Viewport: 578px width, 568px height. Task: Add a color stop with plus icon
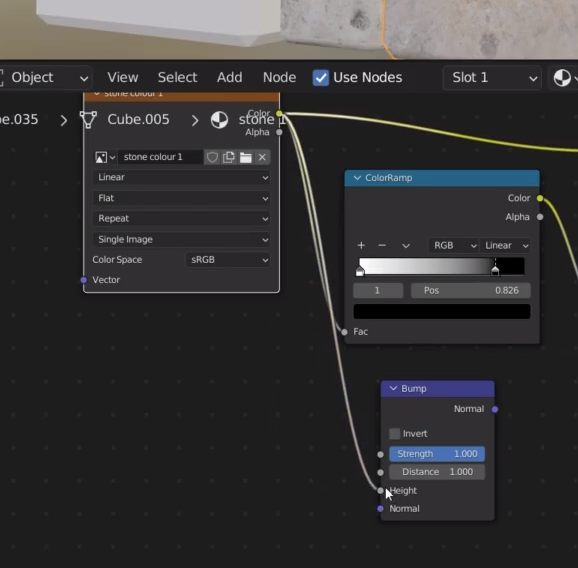(361, 245)
